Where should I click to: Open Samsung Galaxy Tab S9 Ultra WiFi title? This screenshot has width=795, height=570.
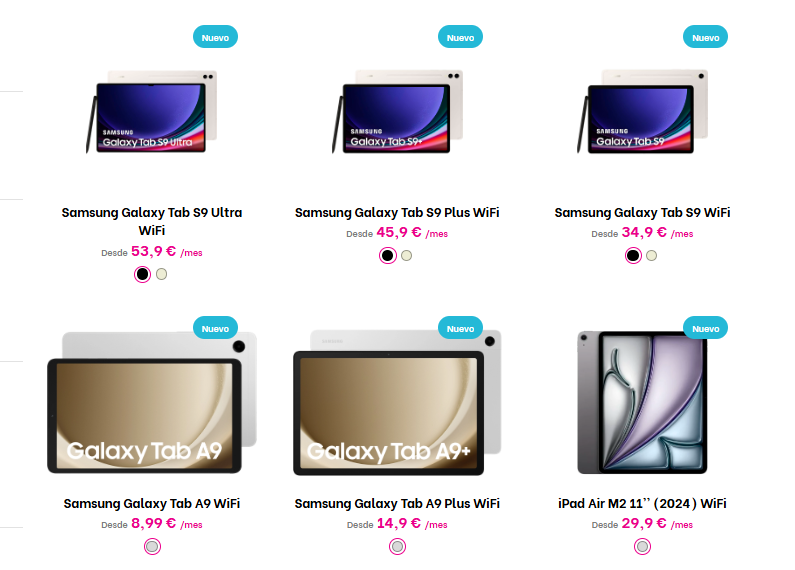pyautogui.click(x=152, y=222)
